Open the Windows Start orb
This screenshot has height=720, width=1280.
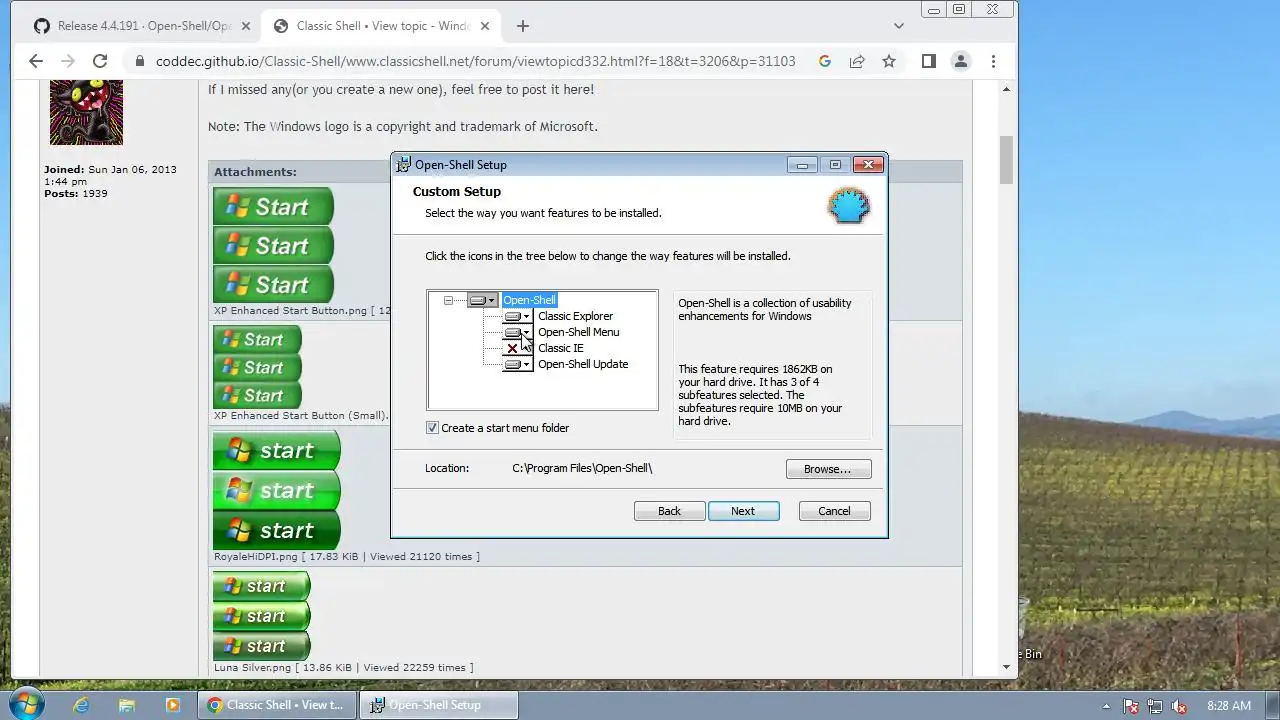pos(25,704)
